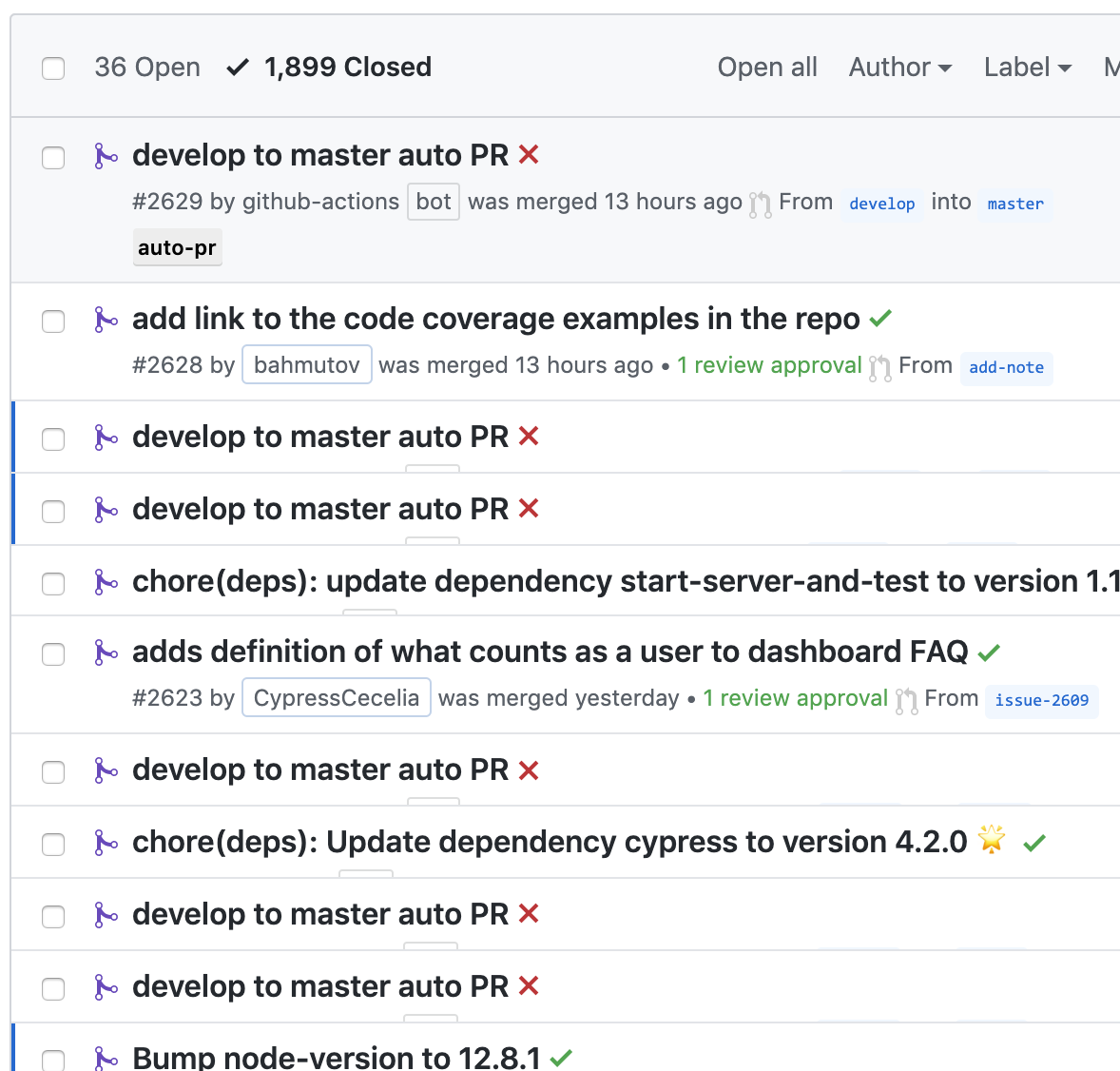Click the Open all link
1120x1071 pixels.
[766, 67]
